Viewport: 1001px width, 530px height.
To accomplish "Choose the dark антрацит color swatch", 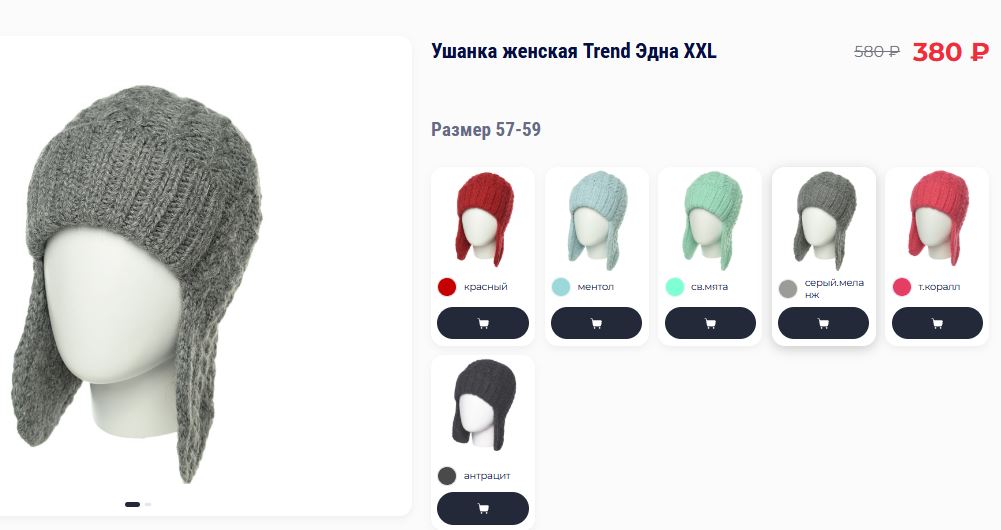I will pyautogui.click(x=447, y=476).
